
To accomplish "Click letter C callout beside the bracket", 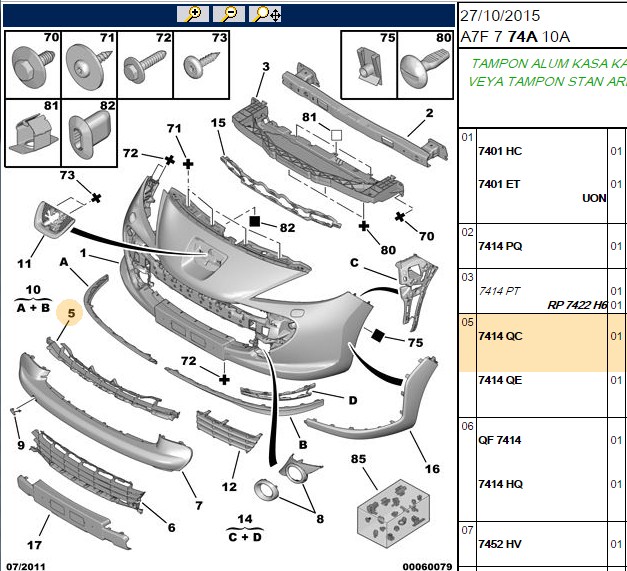I will tap(354, 263).
